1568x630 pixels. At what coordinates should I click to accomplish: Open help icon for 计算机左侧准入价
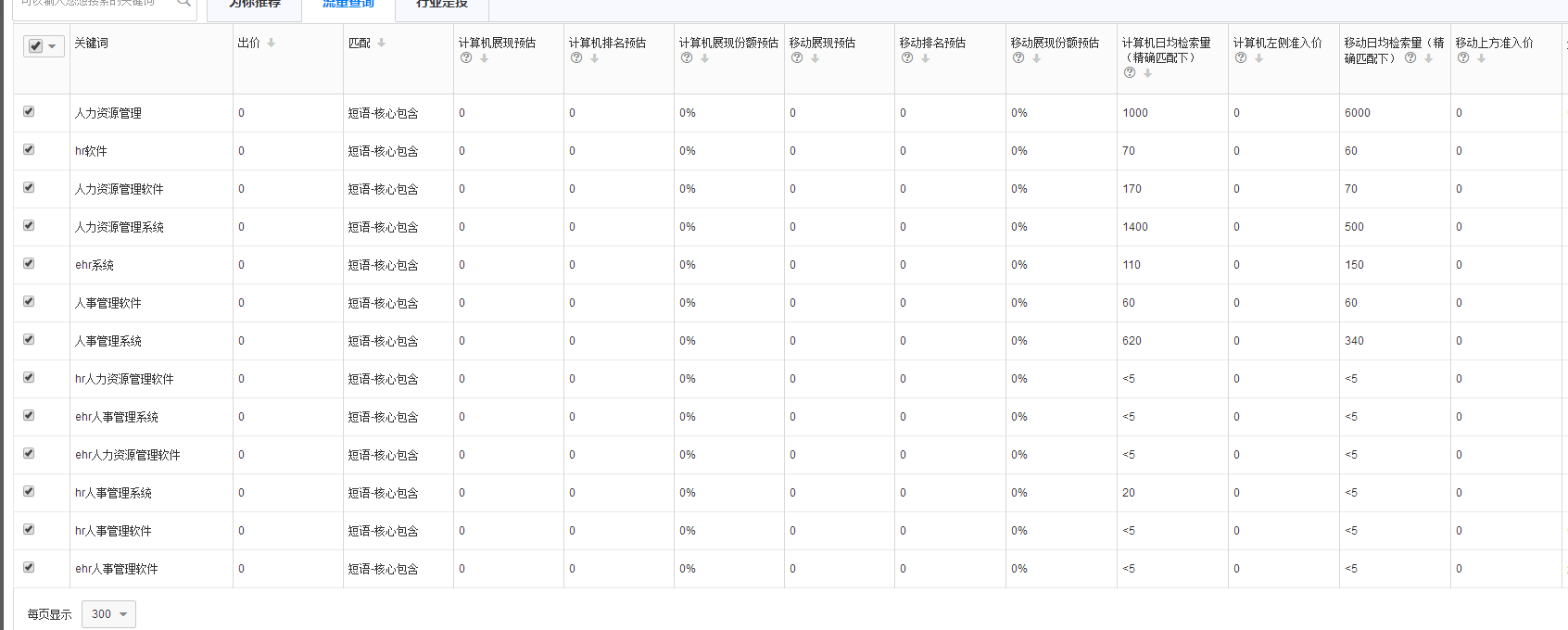pyautogui.click(x=1241, y=57)
